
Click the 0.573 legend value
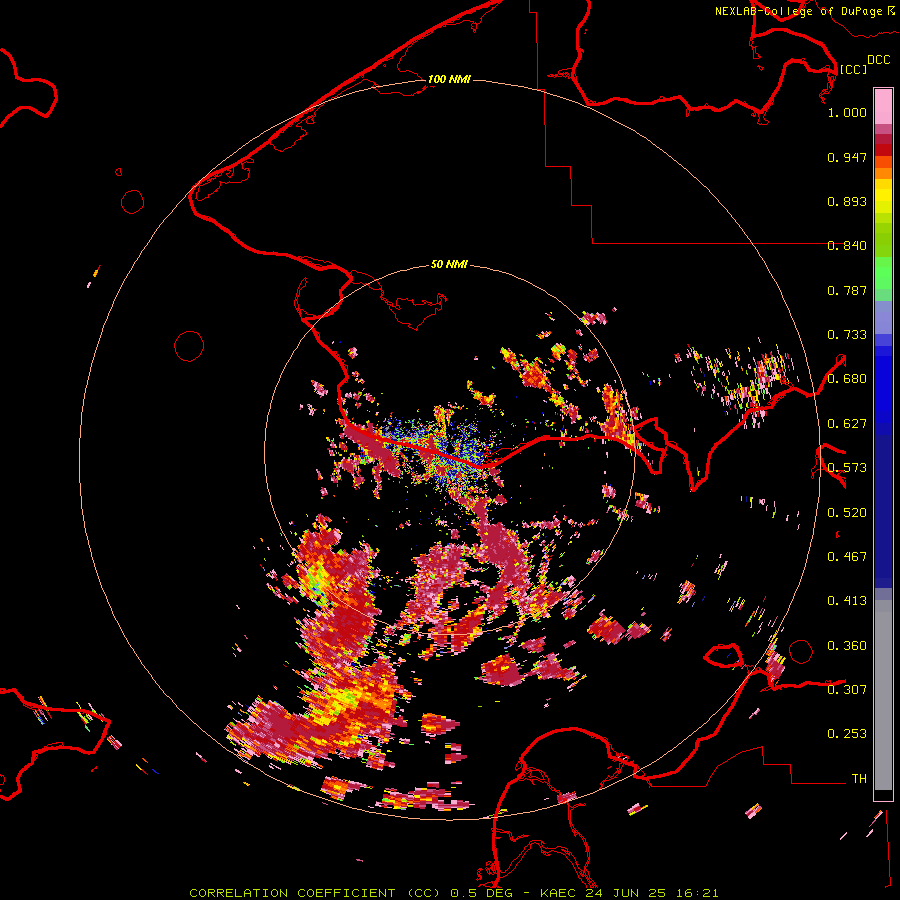[847, 468]
